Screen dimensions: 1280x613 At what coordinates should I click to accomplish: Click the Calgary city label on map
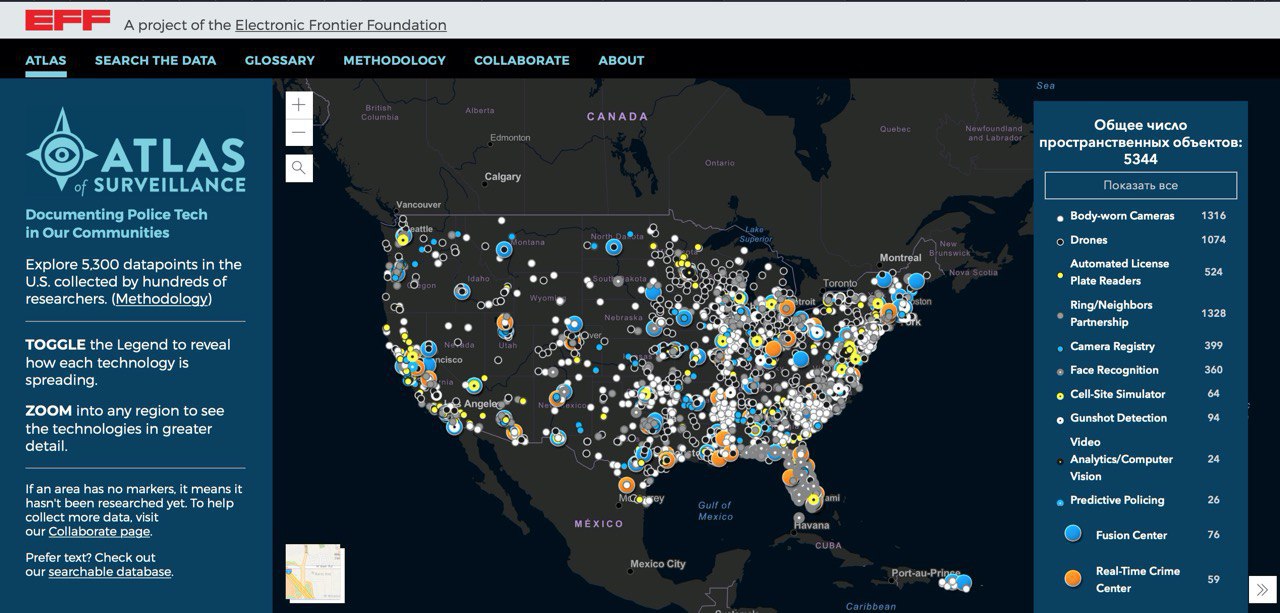coord(503,177)
